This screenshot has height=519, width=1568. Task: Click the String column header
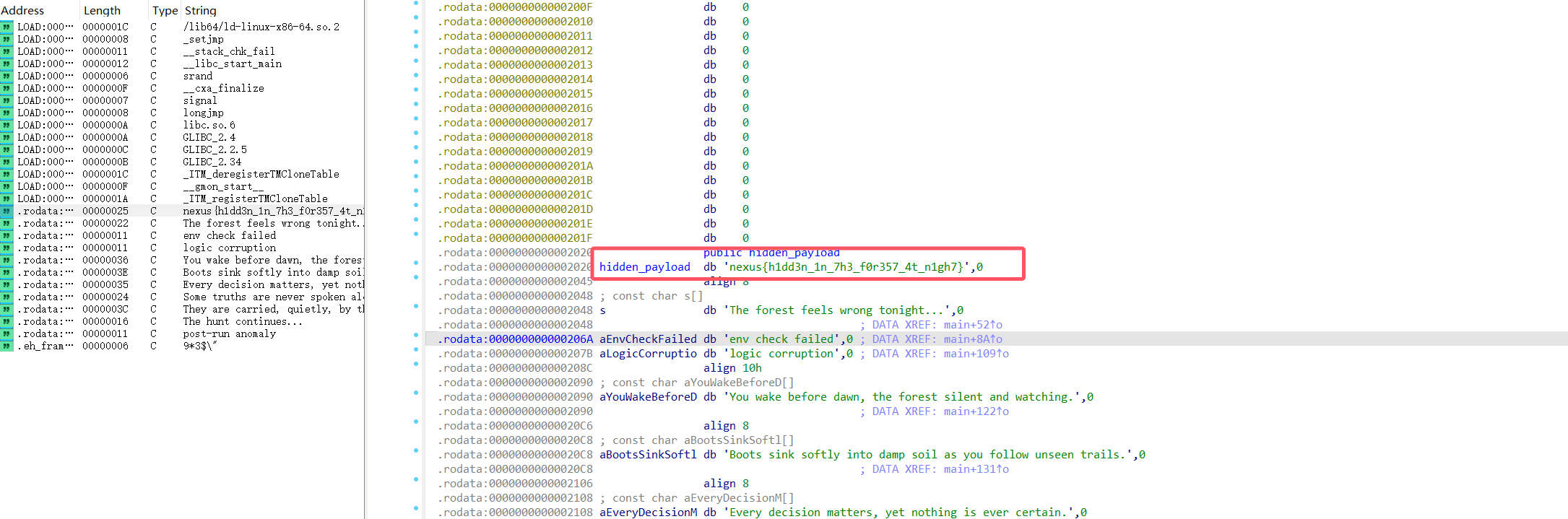coord(201,10)
